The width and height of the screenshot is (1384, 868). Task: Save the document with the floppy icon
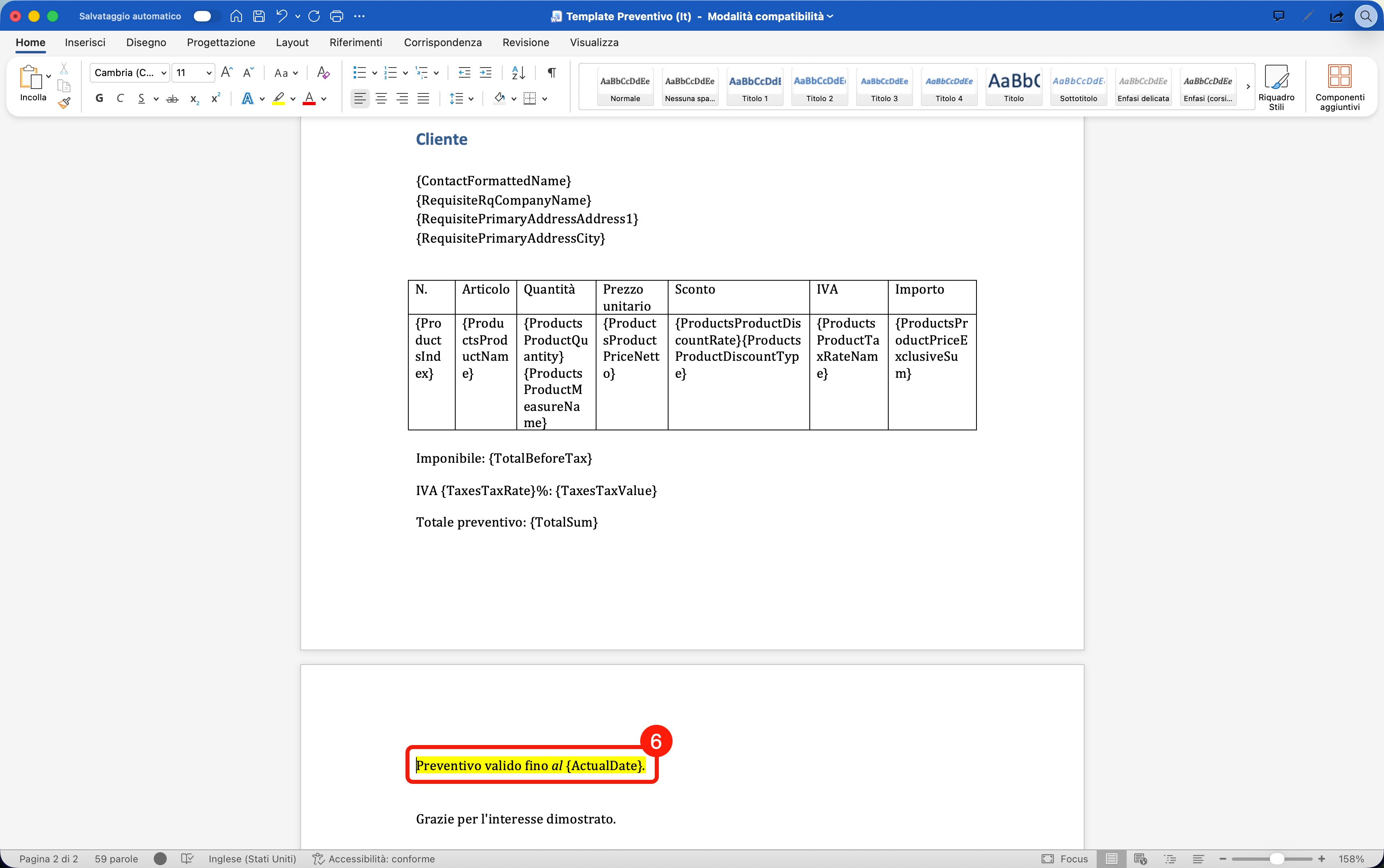point(259,16)
